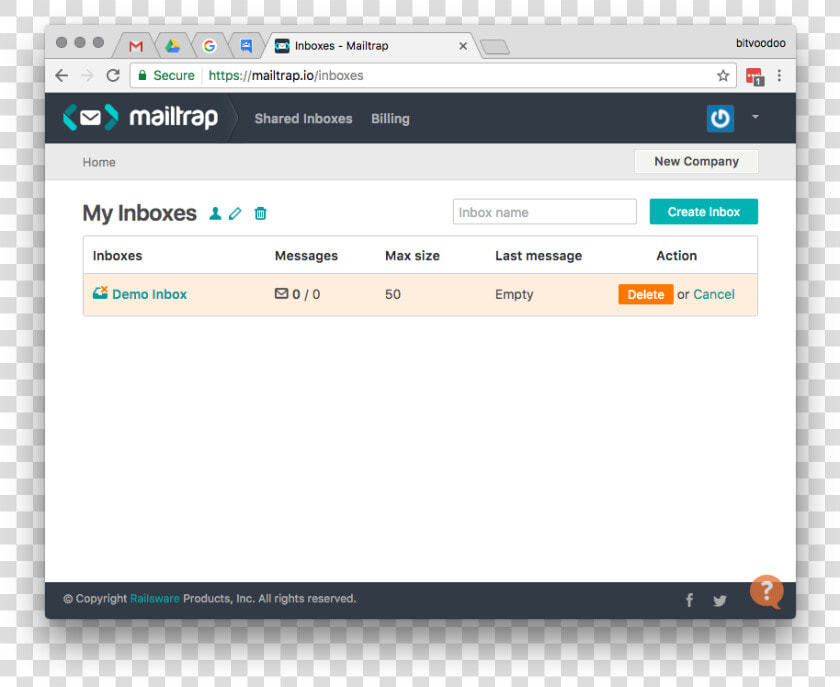The height and width of the screenshot is (687, 840).
Task: Click the Inboxes column header
Action: (117, 256)
